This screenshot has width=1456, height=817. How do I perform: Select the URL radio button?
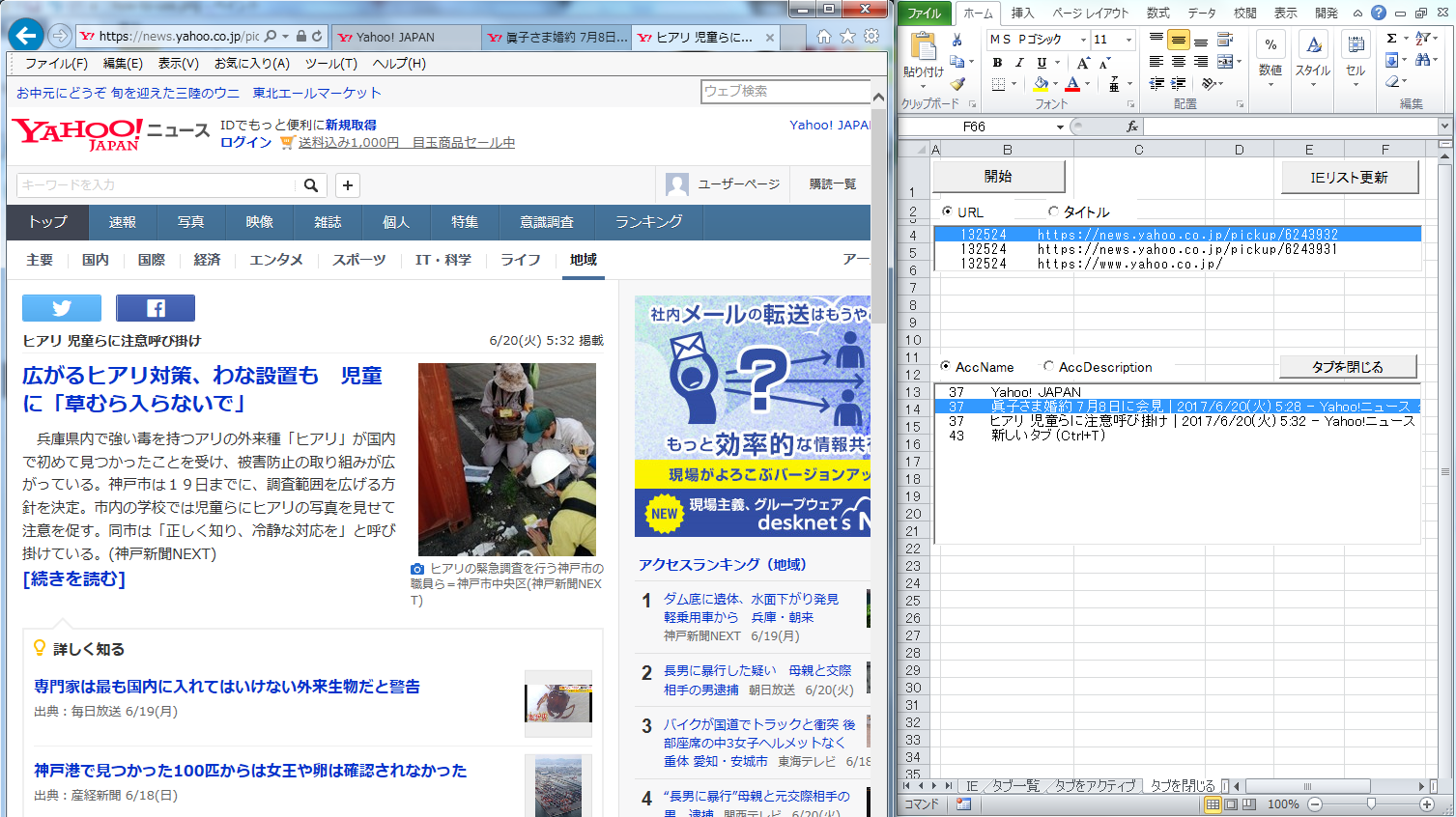(947, 211)
